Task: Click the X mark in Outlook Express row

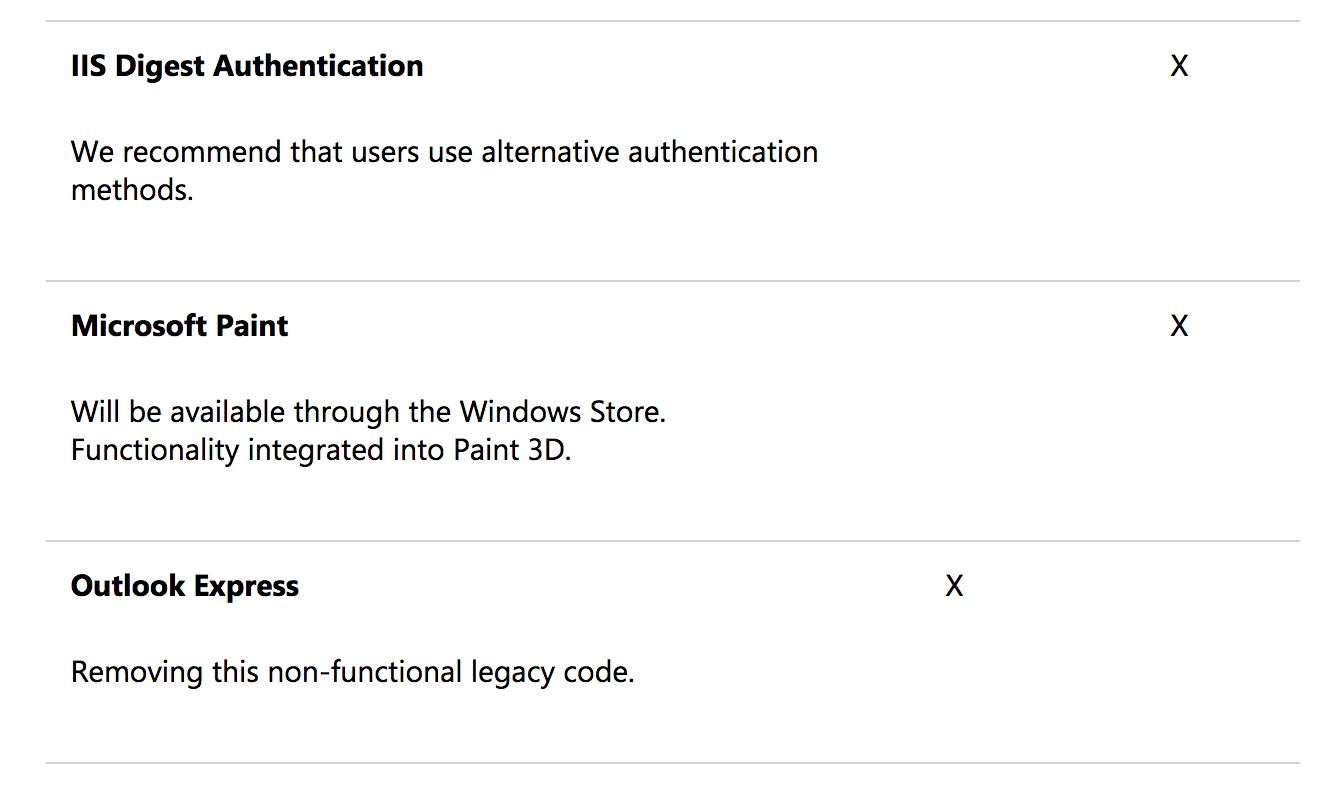Action: [954, 586]
